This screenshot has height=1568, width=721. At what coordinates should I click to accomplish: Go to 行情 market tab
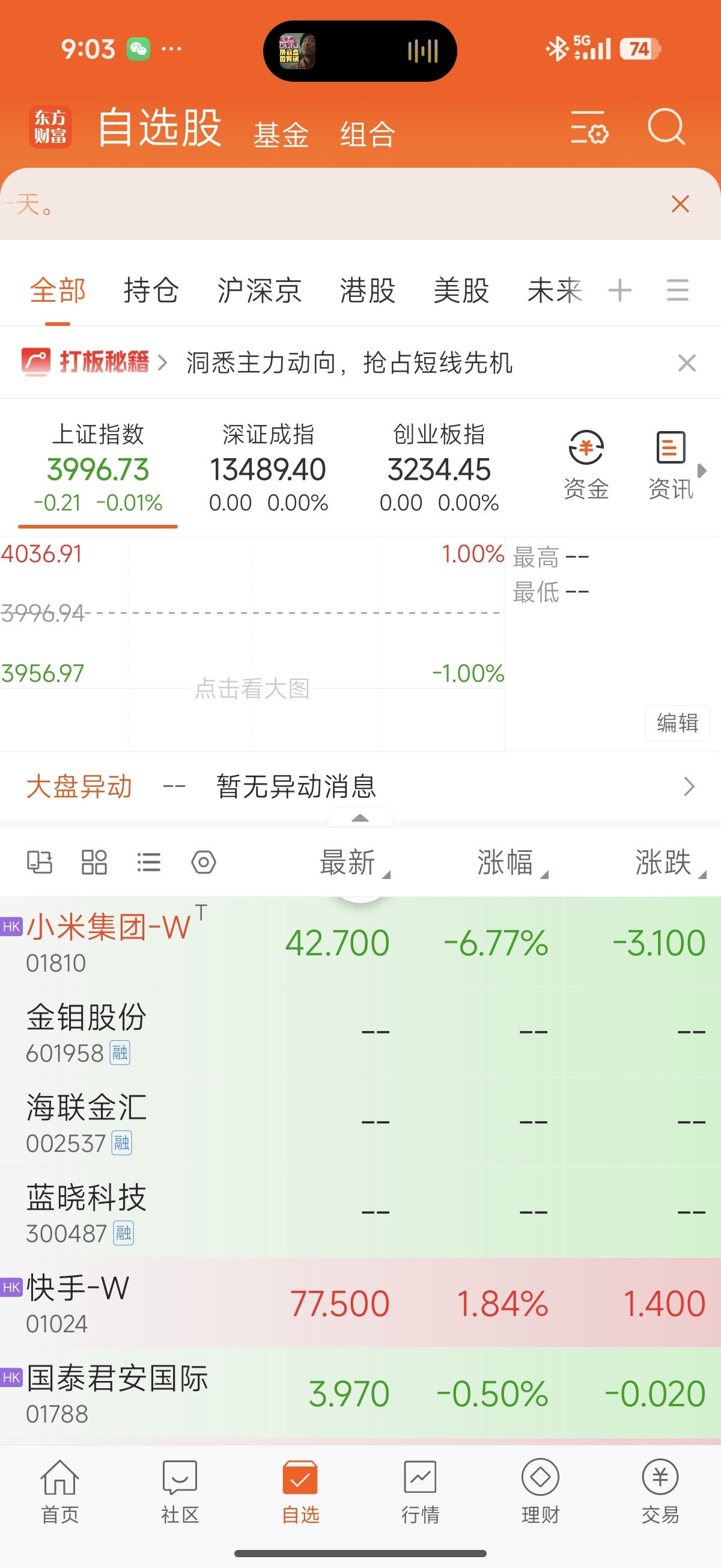pyautogui.click(x=421, y=1492)
